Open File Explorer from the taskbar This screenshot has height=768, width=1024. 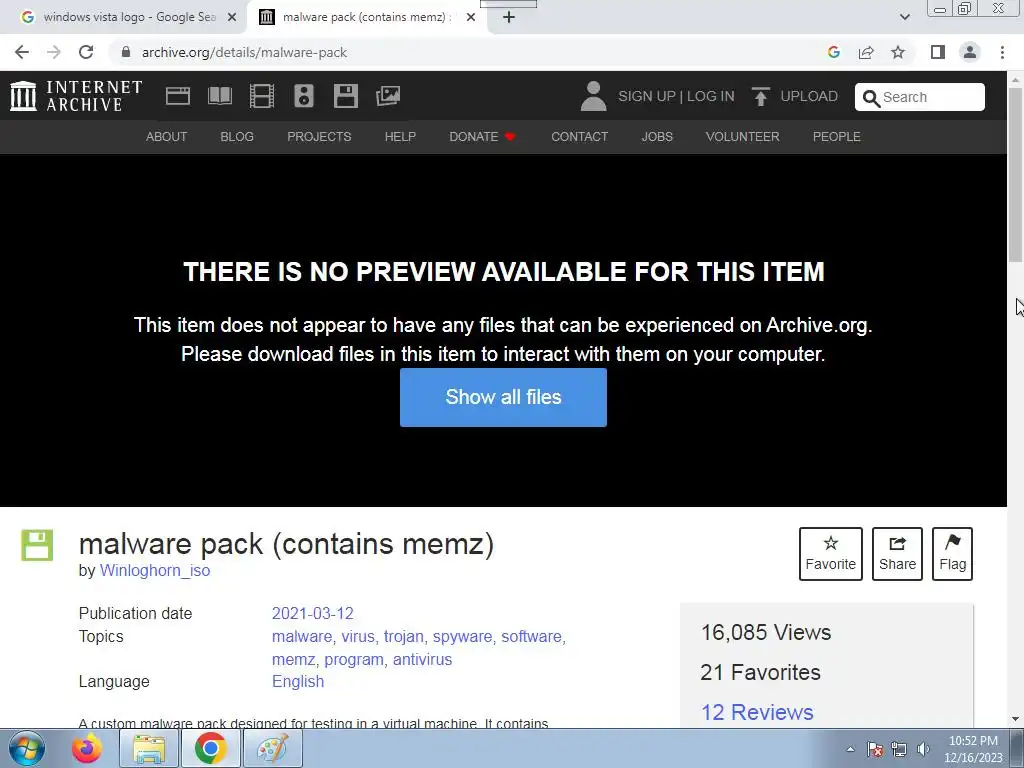pos(150,748)
